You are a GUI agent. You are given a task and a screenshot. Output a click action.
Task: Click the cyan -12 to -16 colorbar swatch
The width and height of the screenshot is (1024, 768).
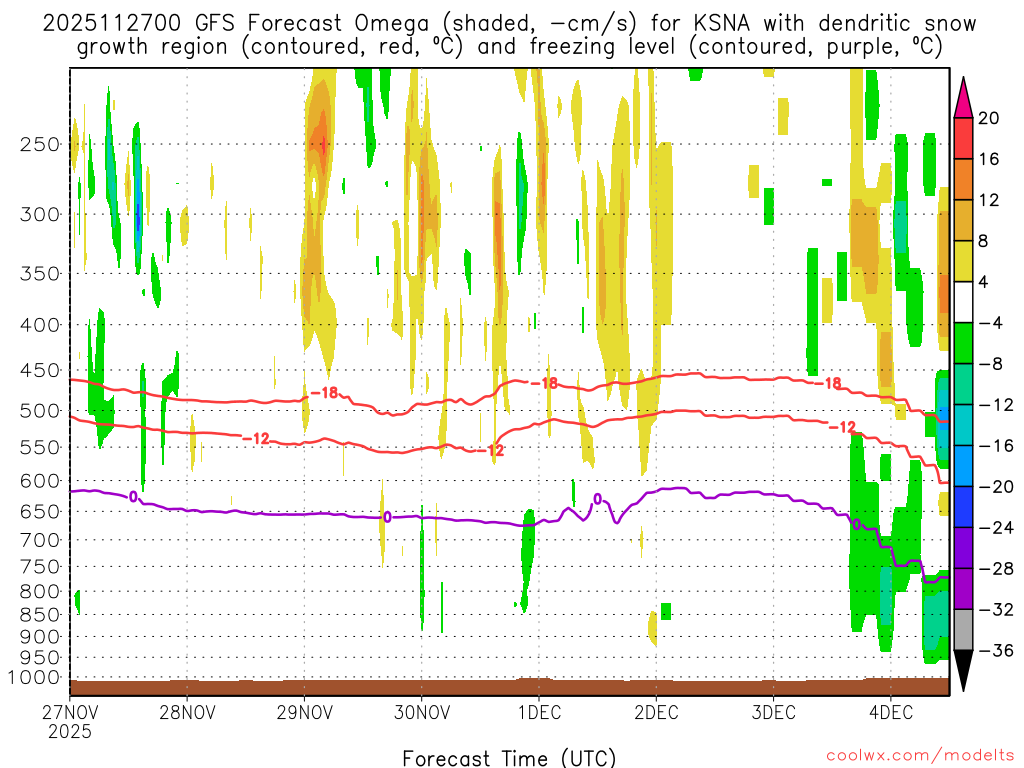pos(963,425)
